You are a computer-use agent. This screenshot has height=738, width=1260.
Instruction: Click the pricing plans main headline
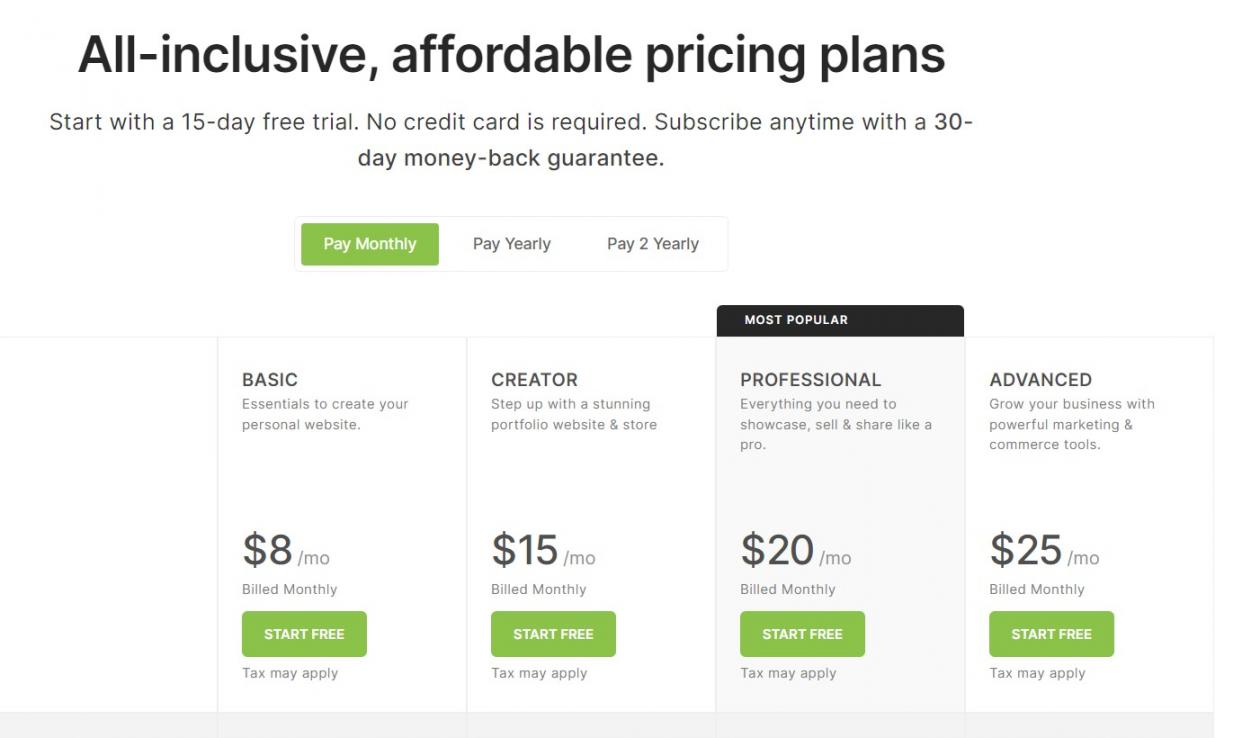(511, 55)
